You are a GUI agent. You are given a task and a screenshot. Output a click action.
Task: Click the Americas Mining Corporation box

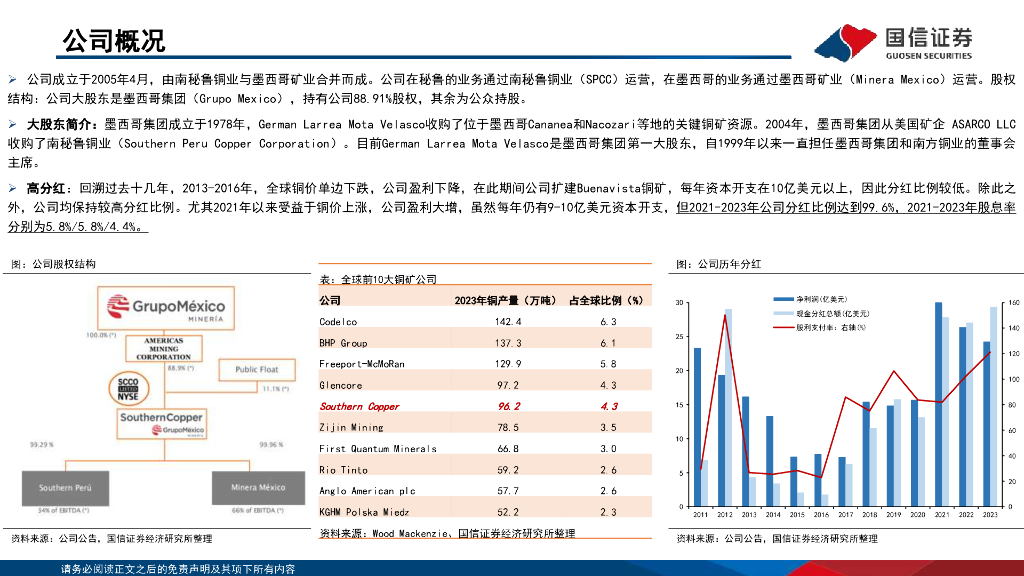pos(164,349)
